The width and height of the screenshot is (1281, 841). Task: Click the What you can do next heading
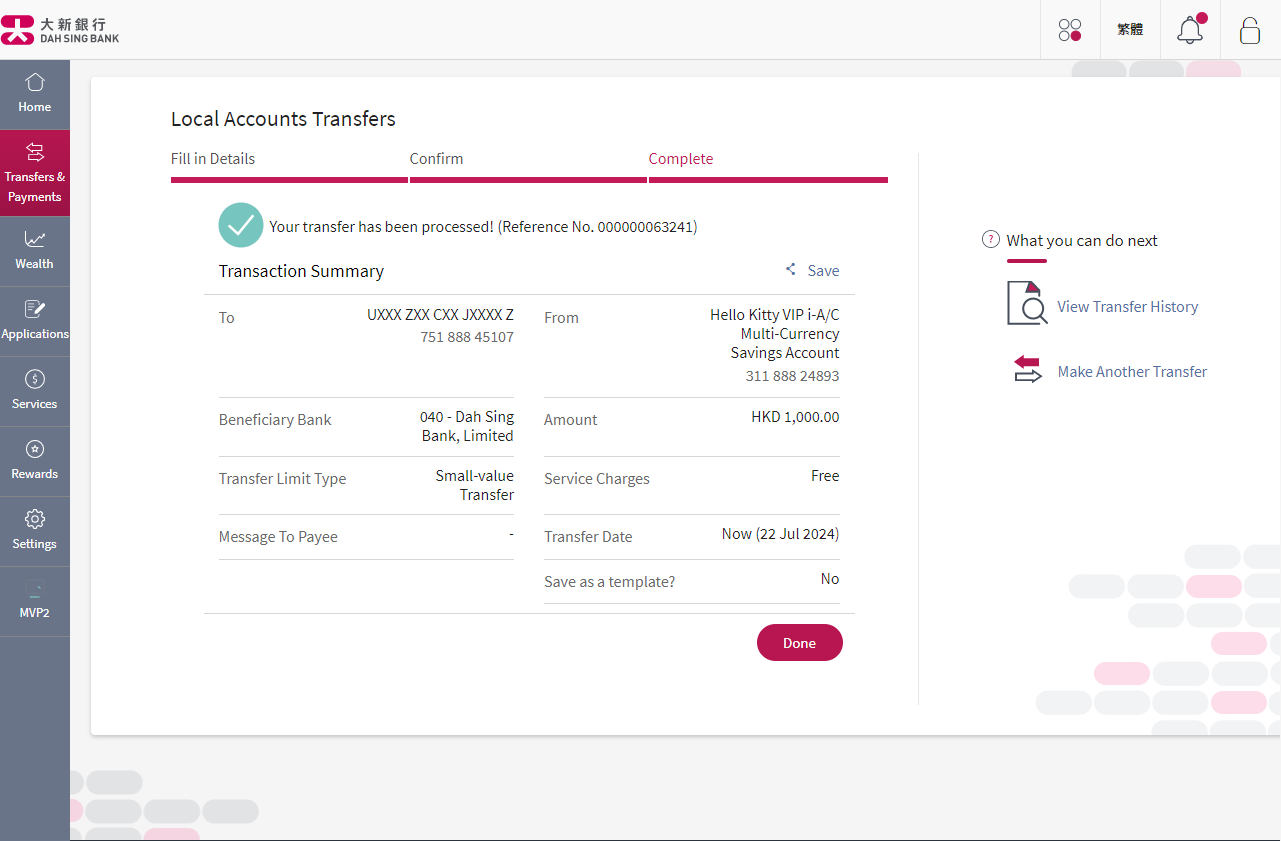point(1082,240)
